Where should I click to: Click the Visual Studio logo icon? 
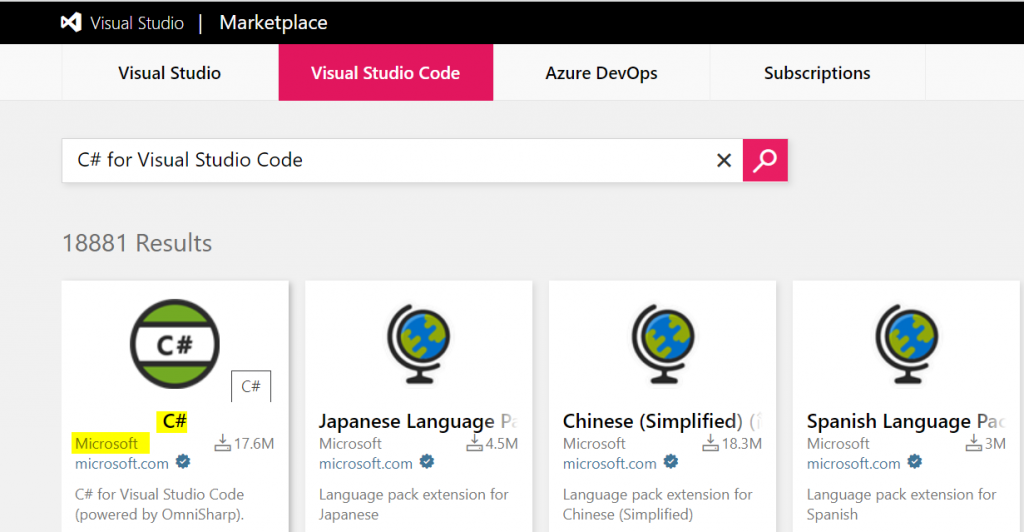coord(71,23)
